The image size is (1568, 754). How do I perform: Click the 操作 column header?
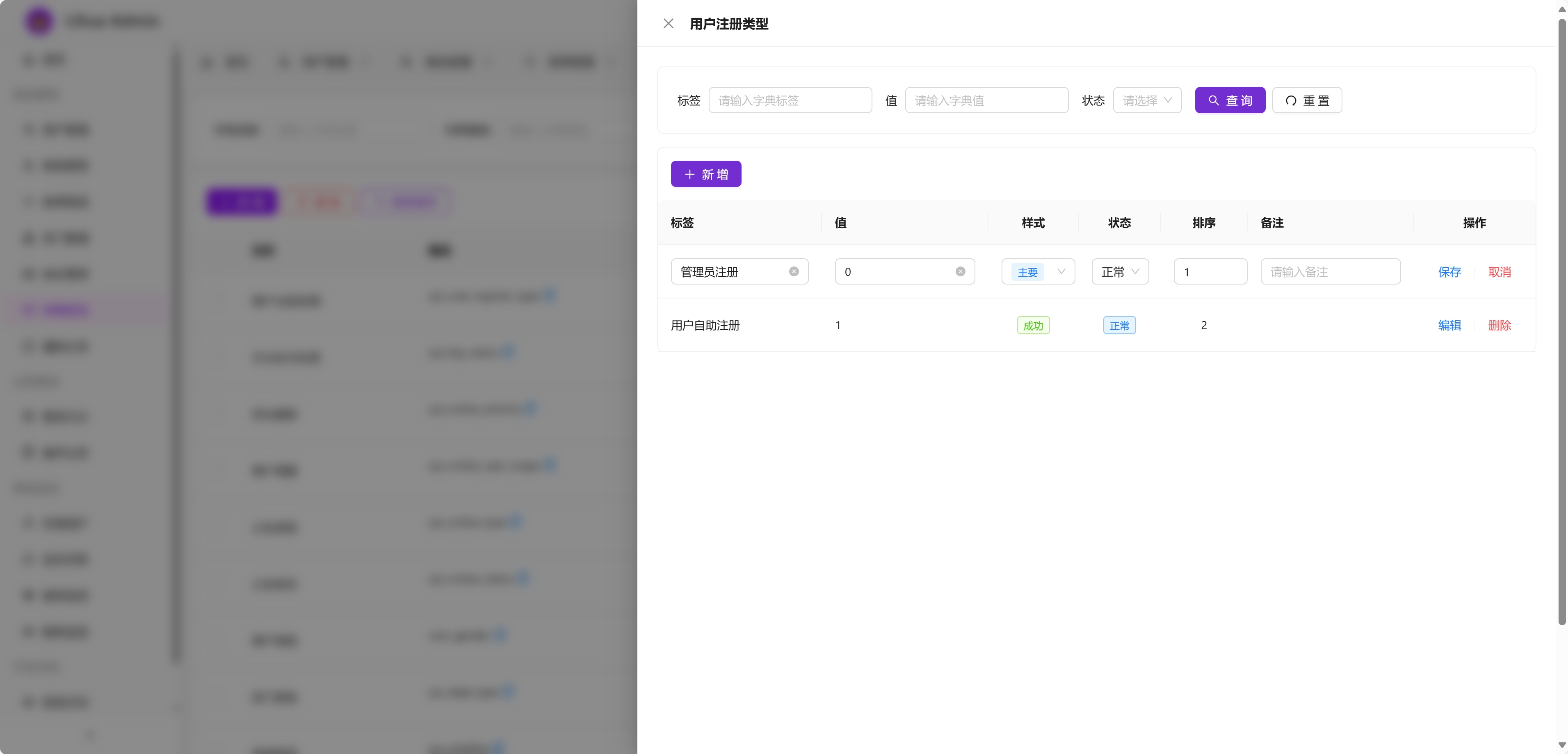[1474, 223]
